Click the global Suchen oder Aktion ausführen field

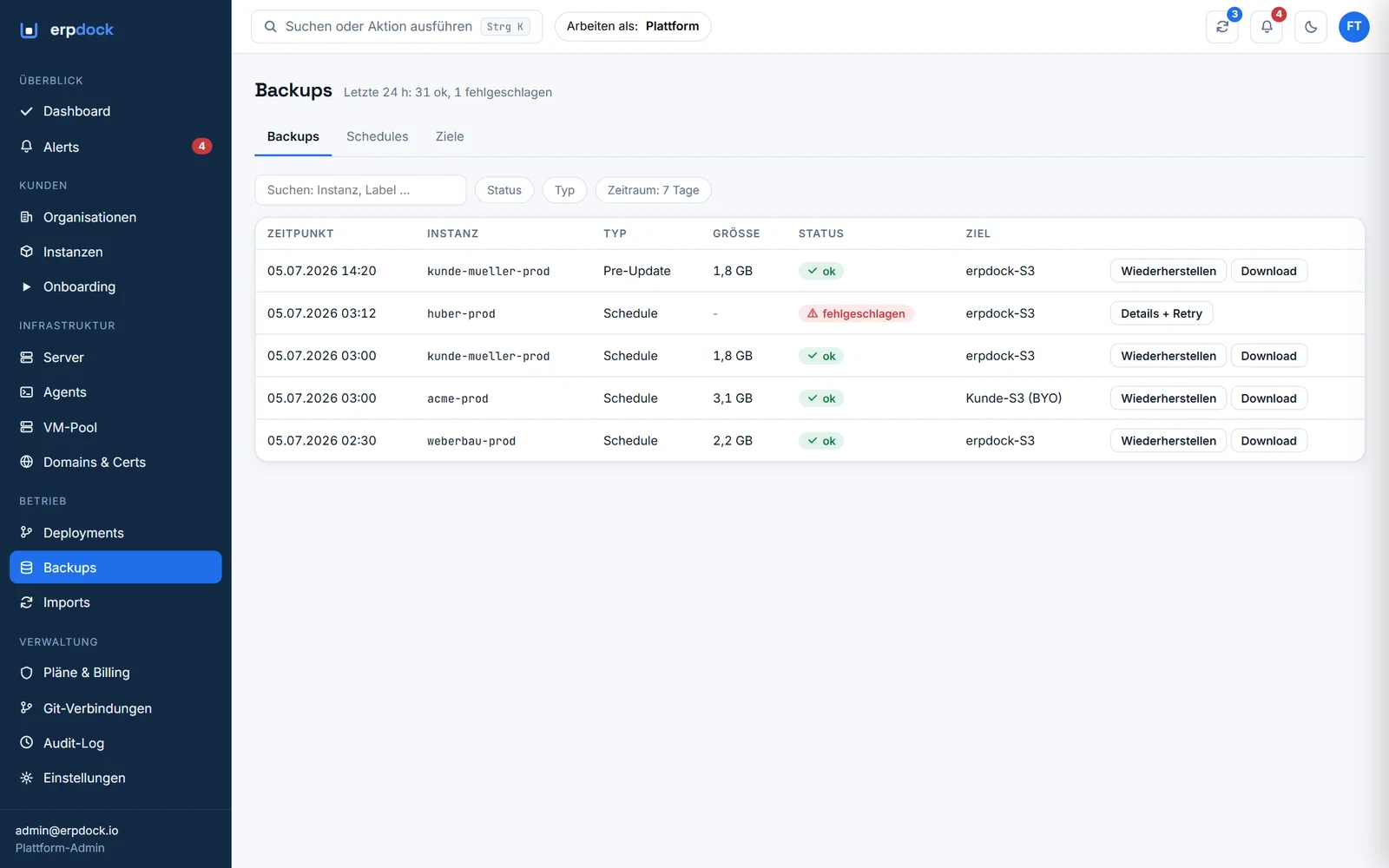tap(397, 27)
